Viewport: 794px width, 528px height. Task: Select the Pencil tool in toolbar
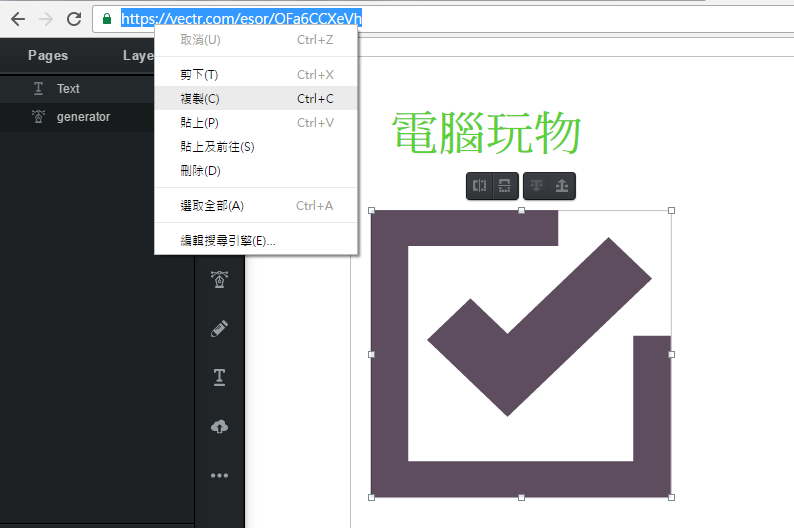(x=219, y=329)
